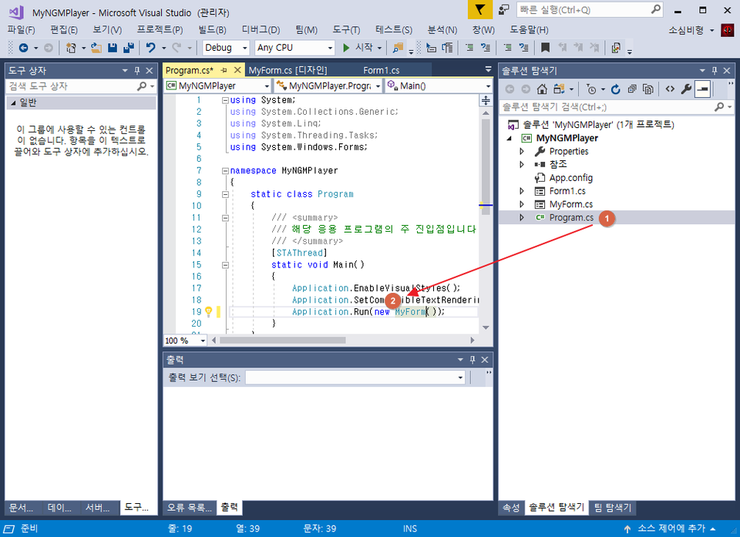Click the feedback notification flag icon
Viewport: 740px width, 537px height.
point(480,9)
